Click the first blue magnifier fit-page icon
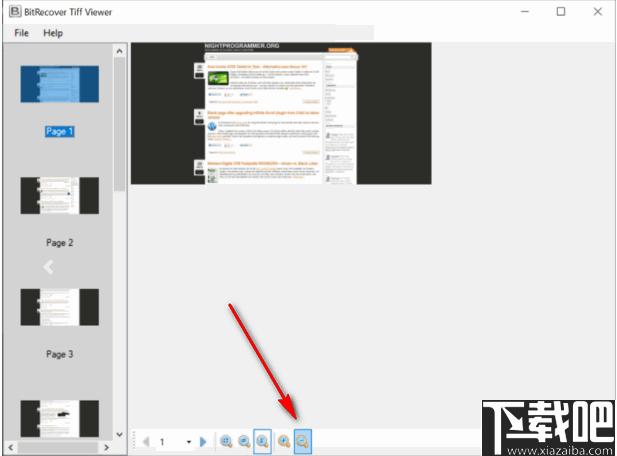This screenshot has height=456, width=617. 226,441
